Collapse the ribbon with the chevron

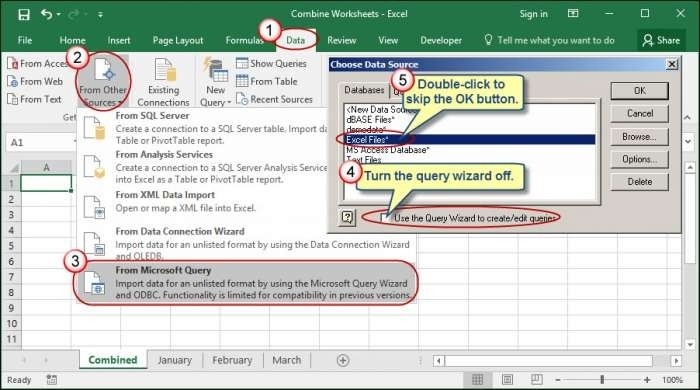(688, 117)
